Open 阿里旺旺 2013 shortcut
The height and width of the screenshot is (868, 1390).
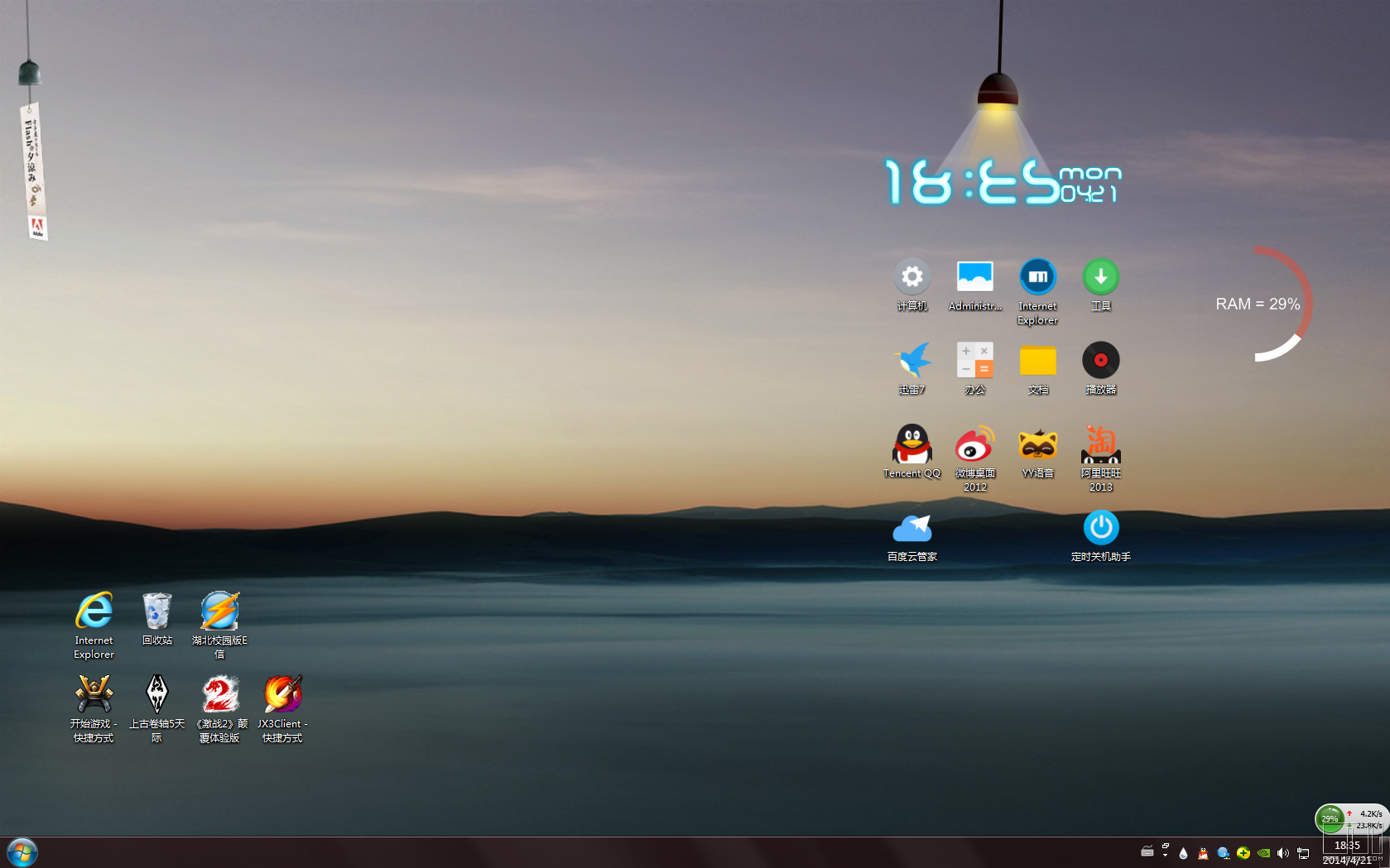click(x=1100, y=445)
